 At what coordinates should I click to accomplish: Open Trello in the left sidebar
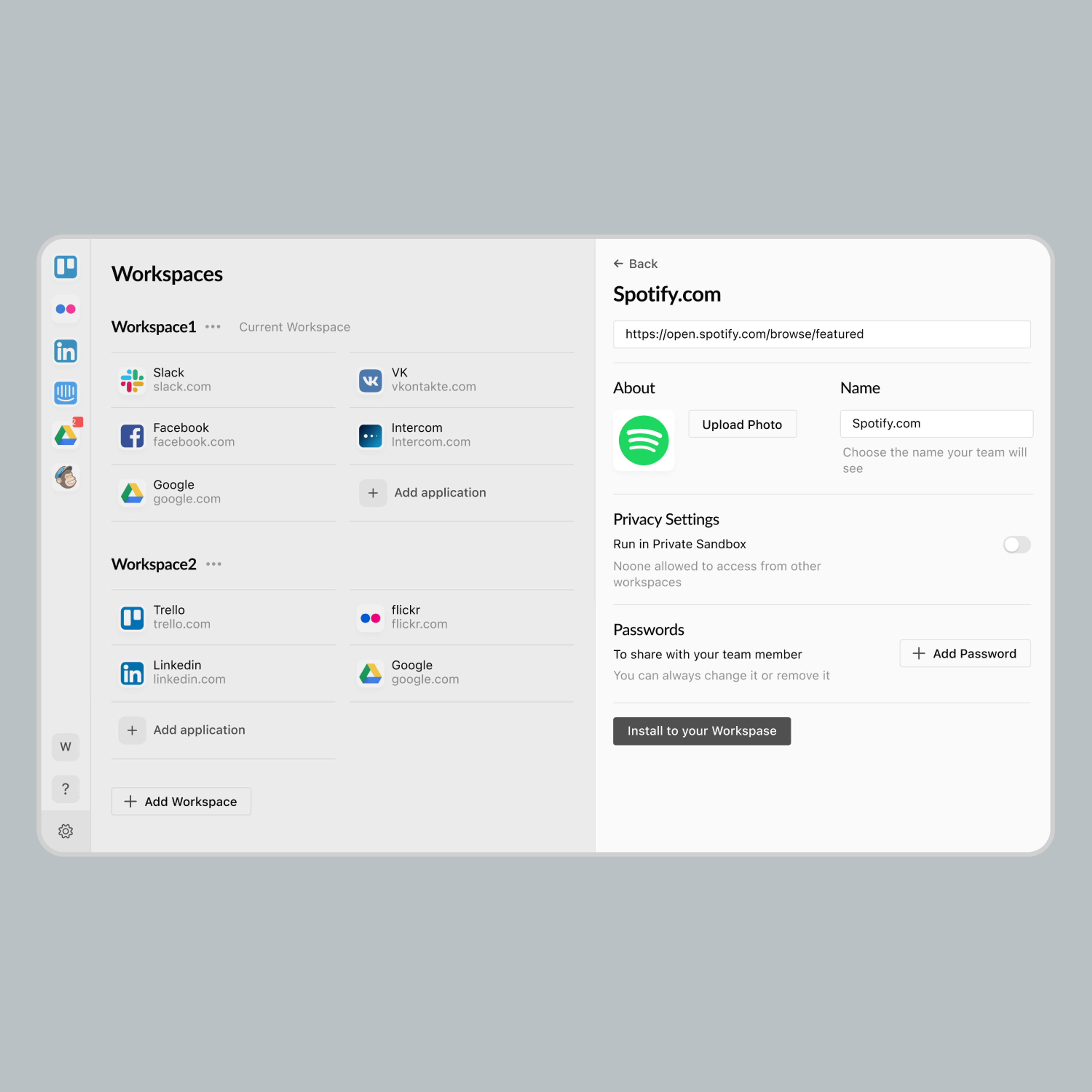click(66, 267)
